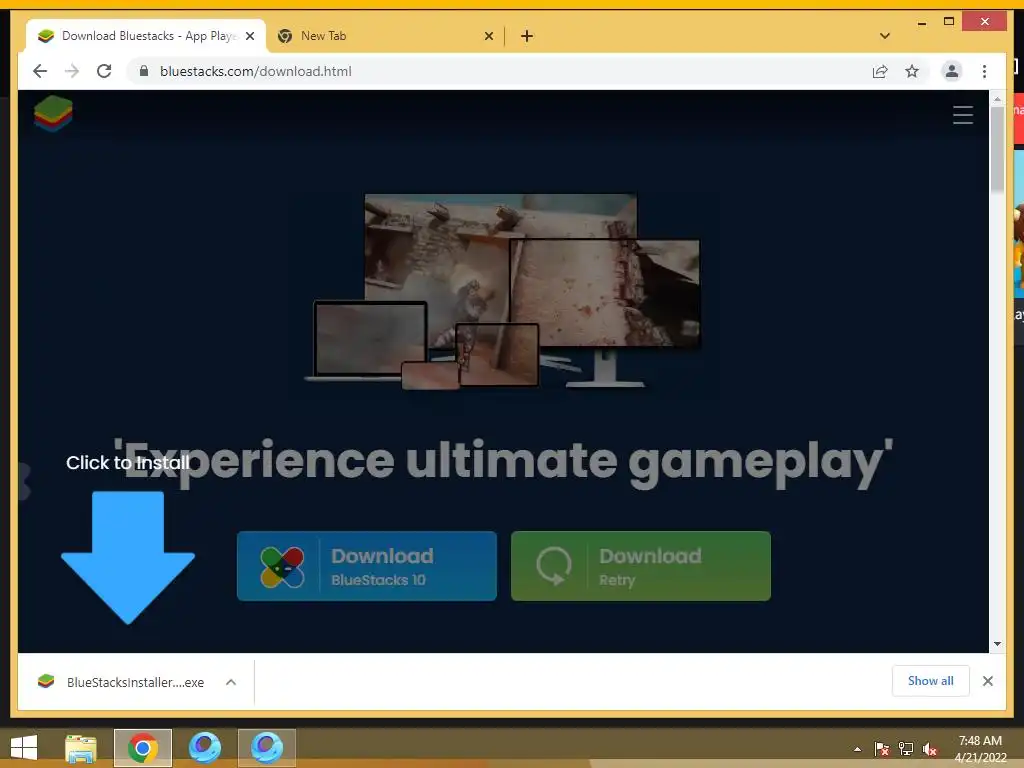Viewport: 1024px width, 768px height.
Task: Open the Chrome profile avatar
Action: 952,71
